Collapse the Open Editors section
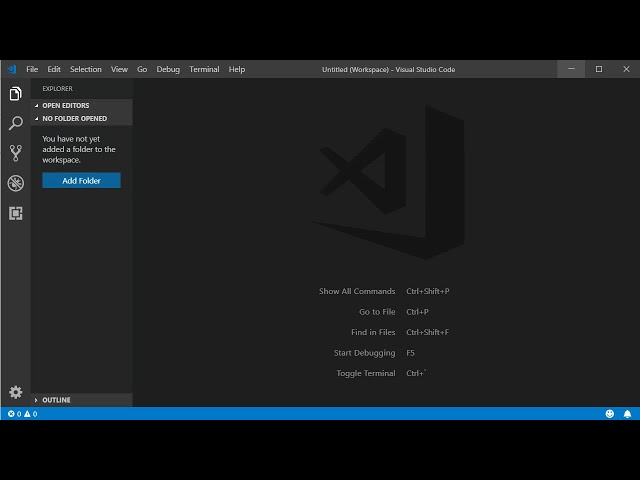 click(x=82, y=105)
